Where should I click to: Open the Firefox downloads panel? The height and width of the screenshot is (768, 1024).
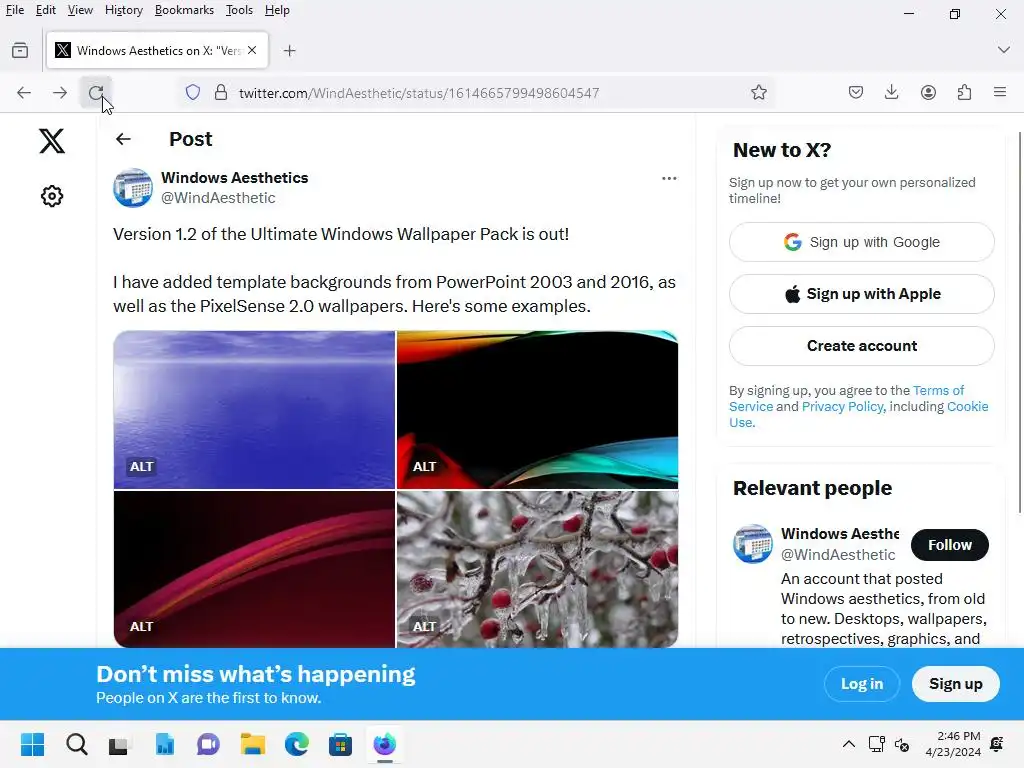(x=891, y=93)
